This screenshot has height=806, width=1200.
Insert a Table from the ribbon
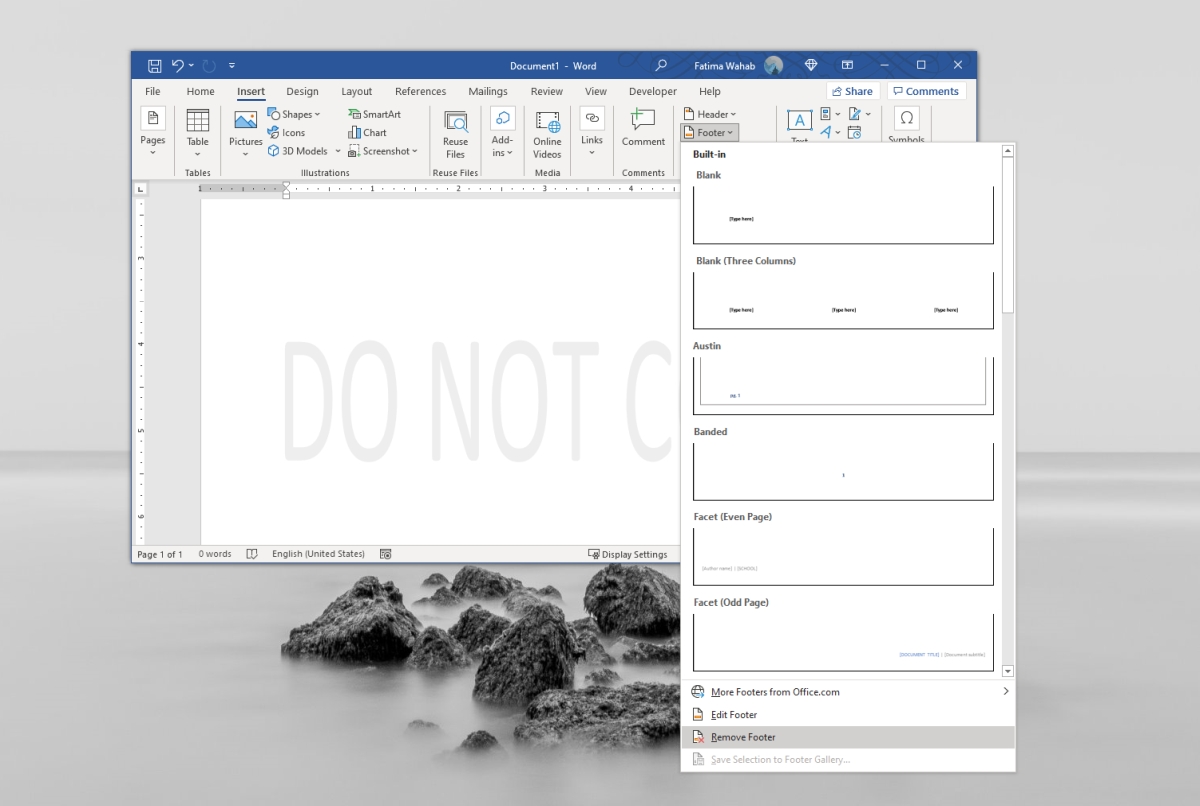tap(197, 133)
